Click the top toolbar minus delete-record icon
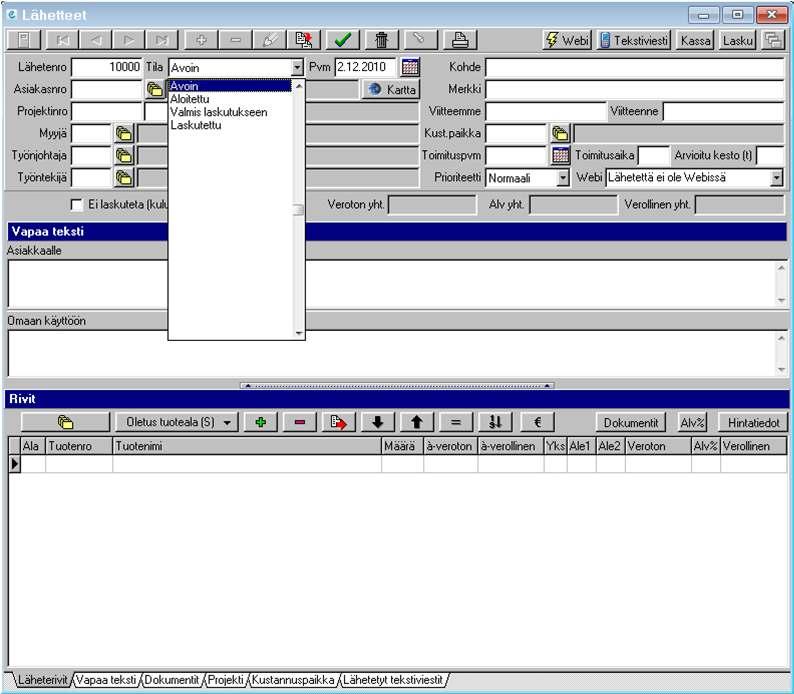This screenshot has width=794, height=694. 235,39
